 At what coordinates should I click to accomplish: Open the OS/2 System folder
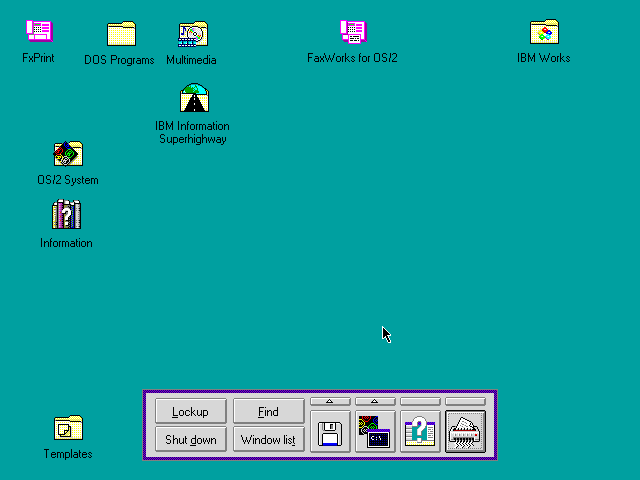click(68, 153)
